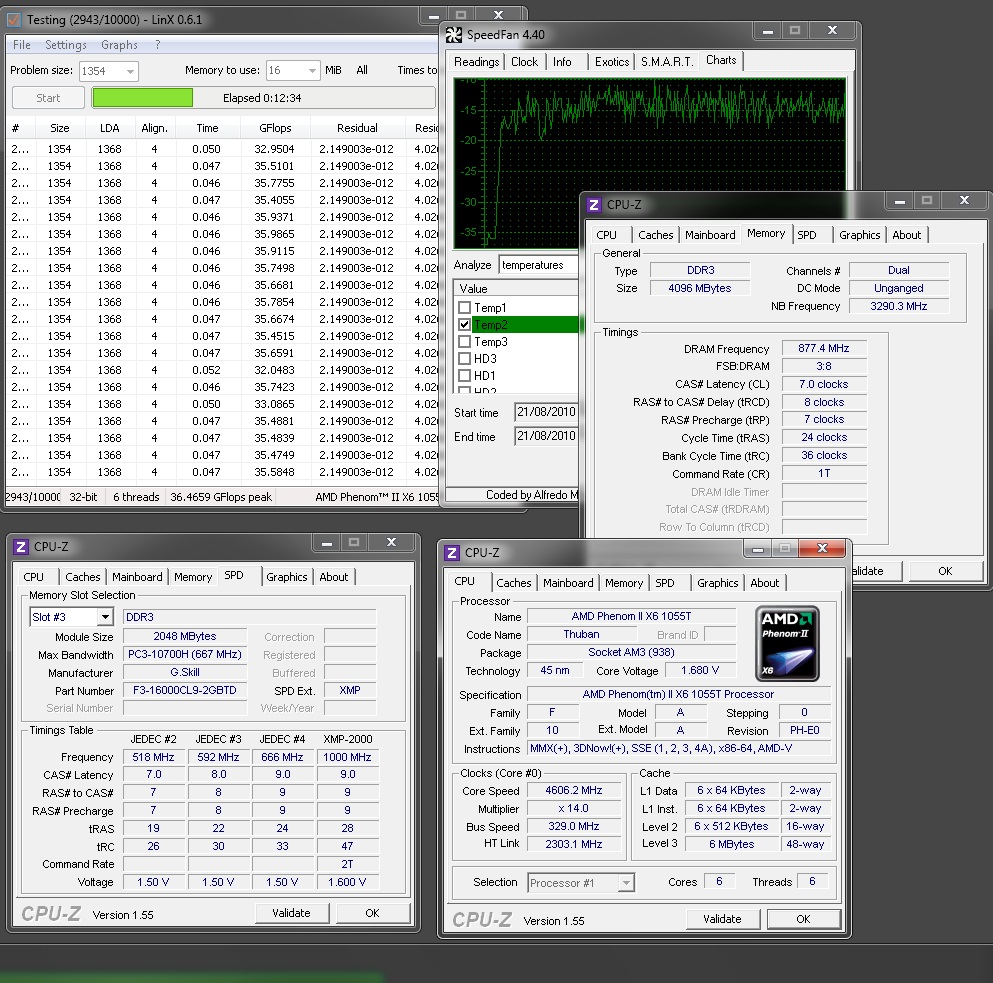This screenshot has width=993, height=983.
Task: Open Memory tab in CPU-Z processor window
Action: 624,583
